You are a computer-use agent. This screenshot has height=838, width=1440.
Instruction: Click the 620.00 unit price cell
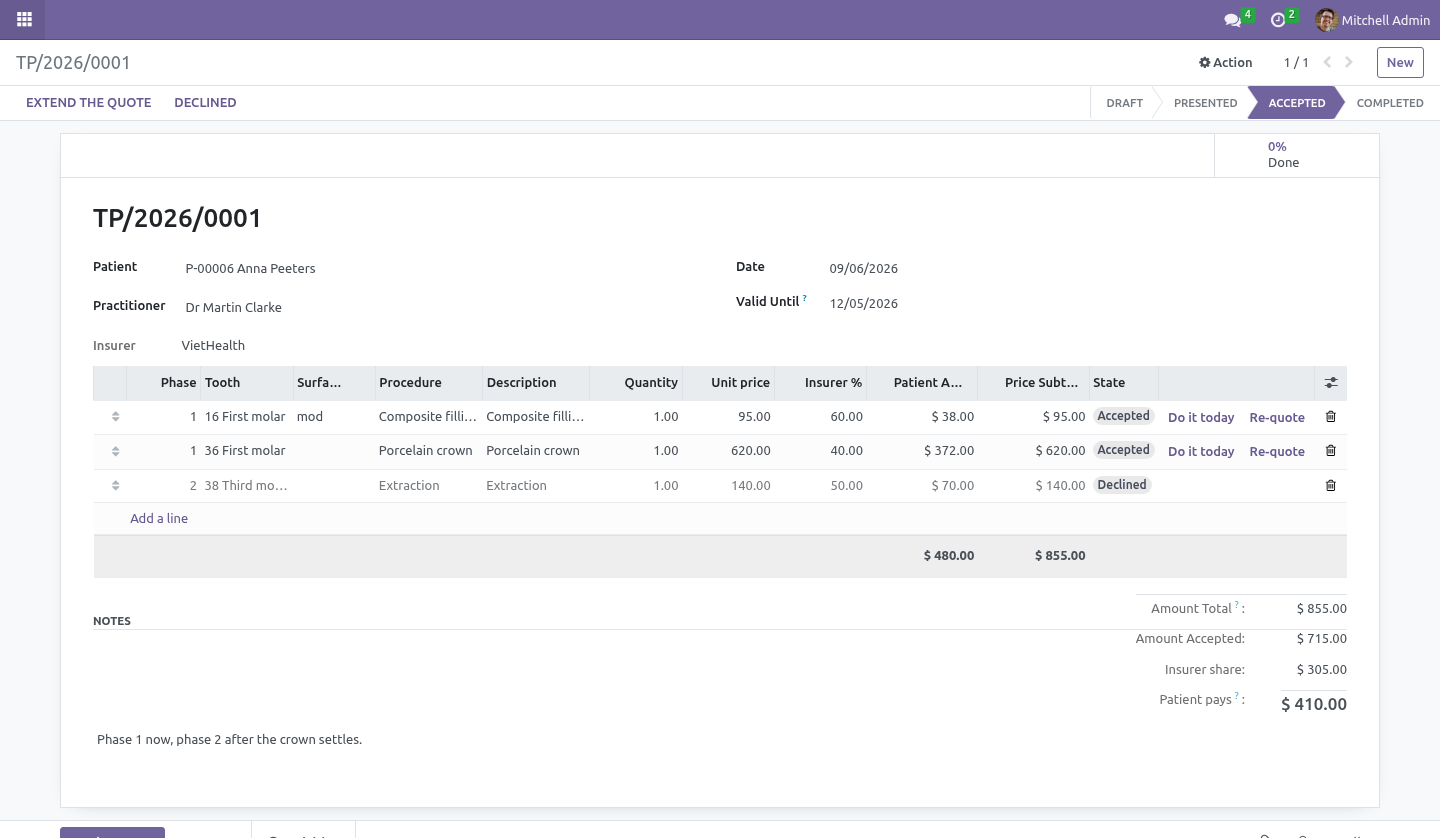coord(730,451)
